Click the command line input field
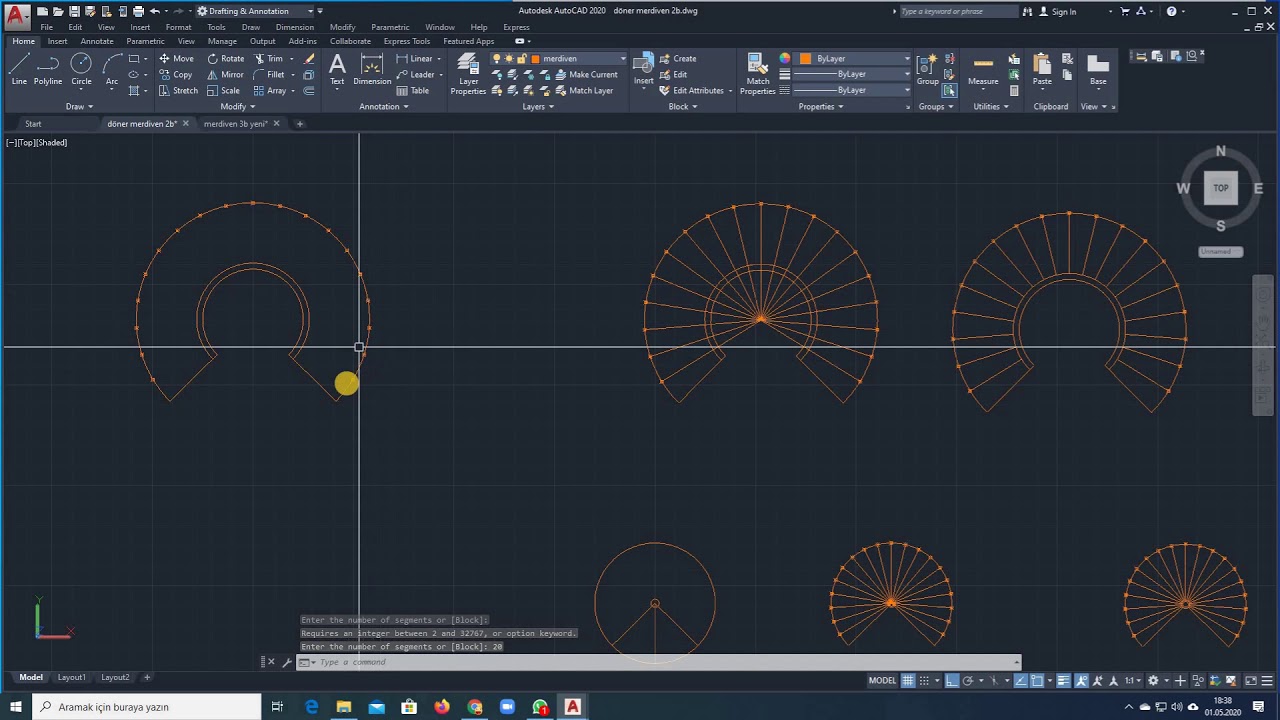 660,662
